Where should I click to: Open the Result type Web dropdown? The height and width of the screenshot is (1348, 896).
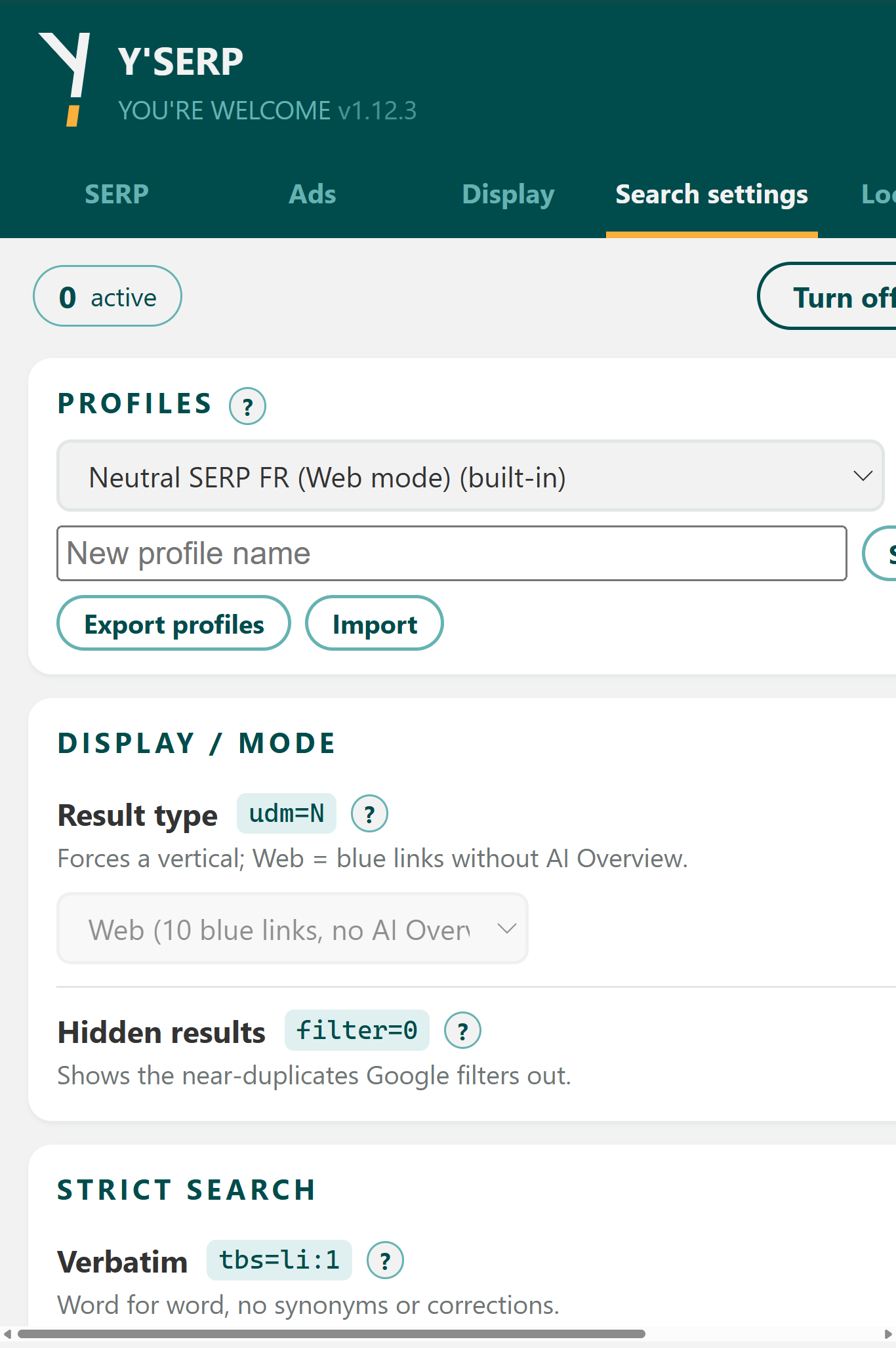coord(293,929)
